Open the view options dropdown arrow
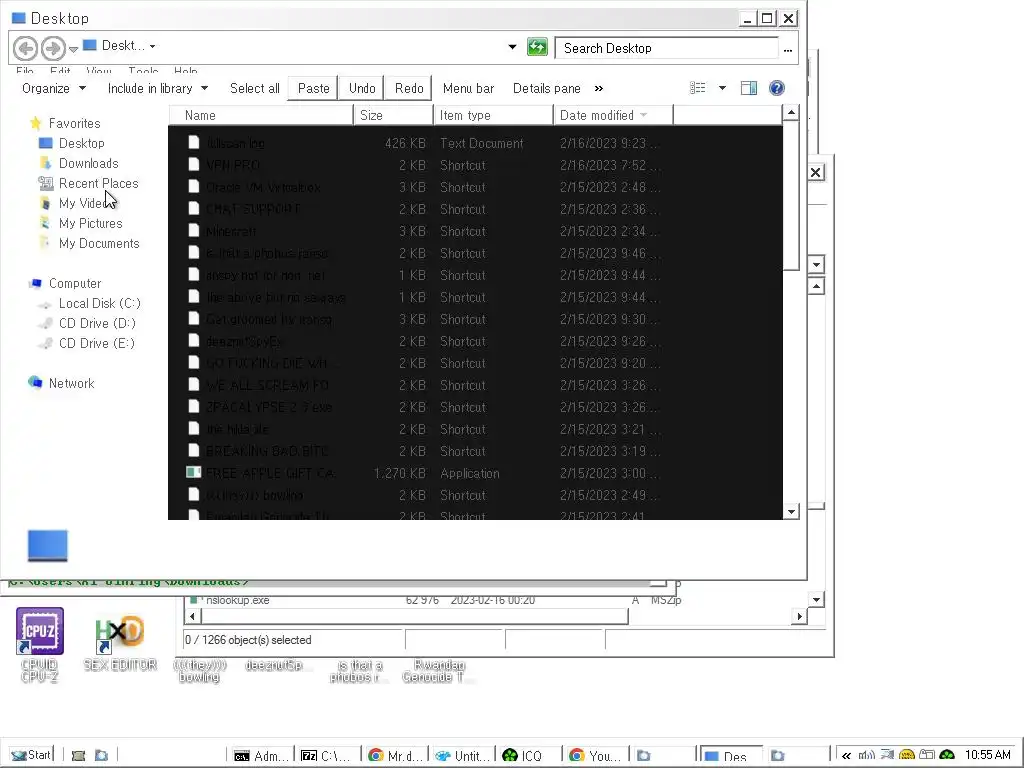This screenshot has height=768, width=1024. tap(722, 88)
